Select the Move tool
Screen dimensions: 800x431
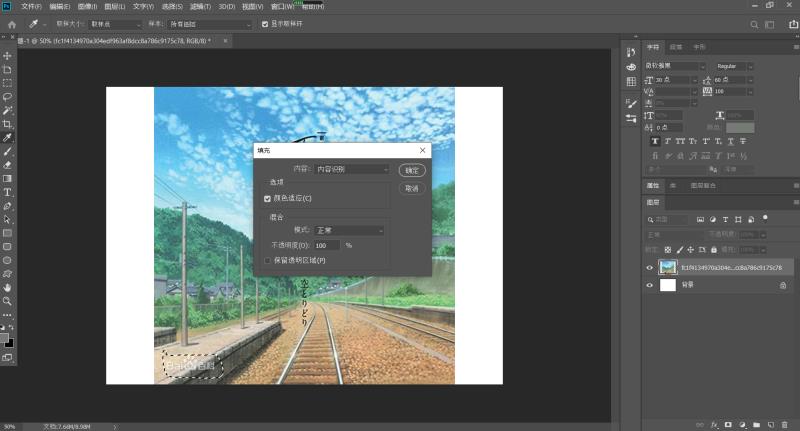point(7,56)
